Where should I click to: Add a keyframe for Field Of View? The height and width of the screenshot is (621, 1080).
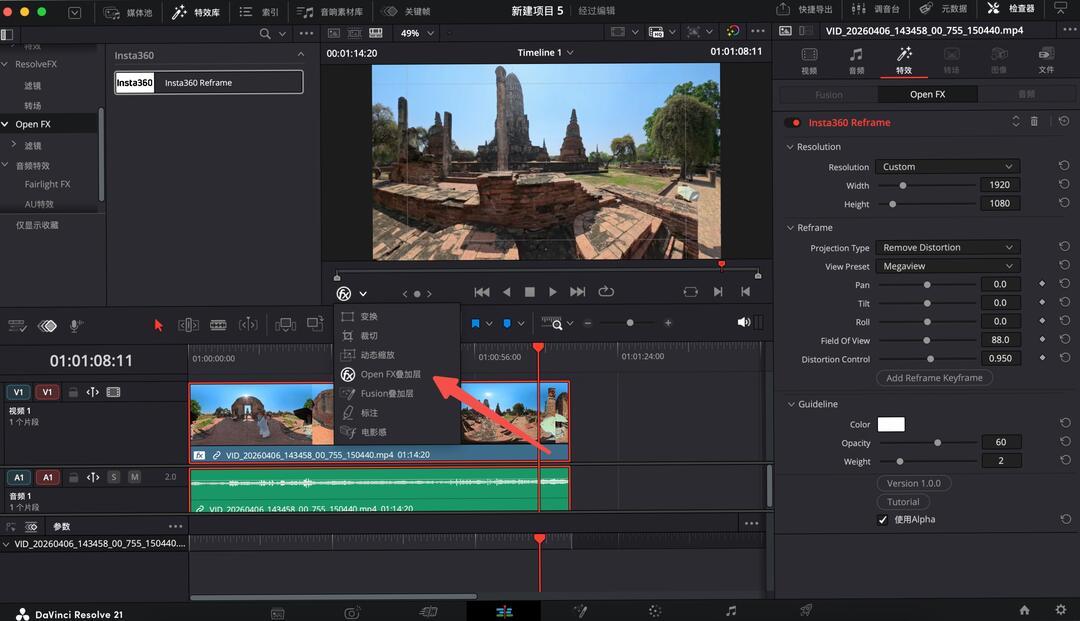tap(1042, 339)
